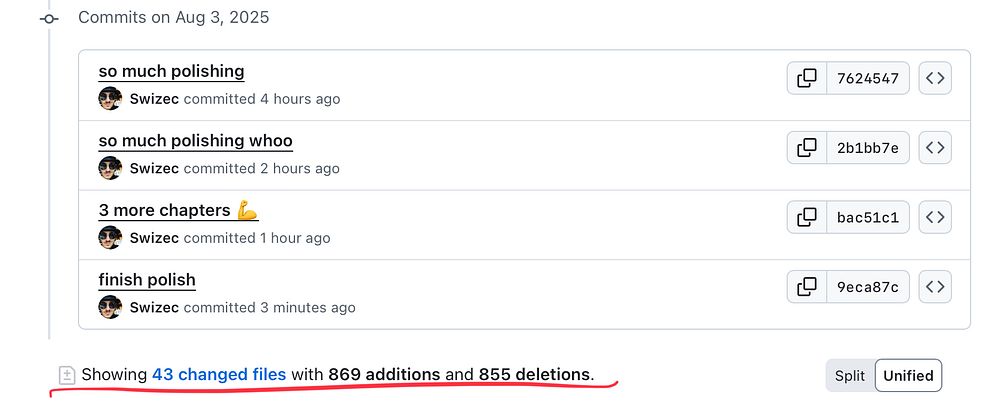Open the 'so much polishing' commit
The image size is (1000, 403).
pyautogui.click(x=171, y=71)
